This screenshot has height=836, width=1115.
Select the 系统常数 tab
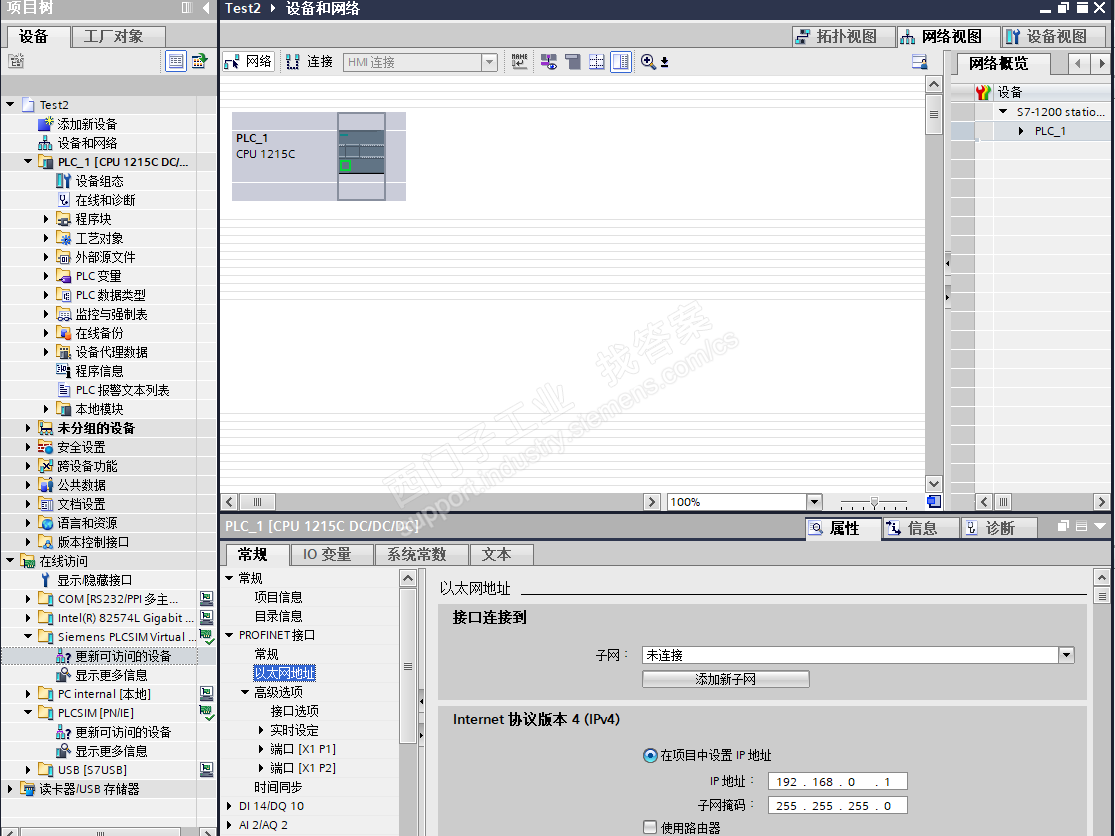coord(421,554)
